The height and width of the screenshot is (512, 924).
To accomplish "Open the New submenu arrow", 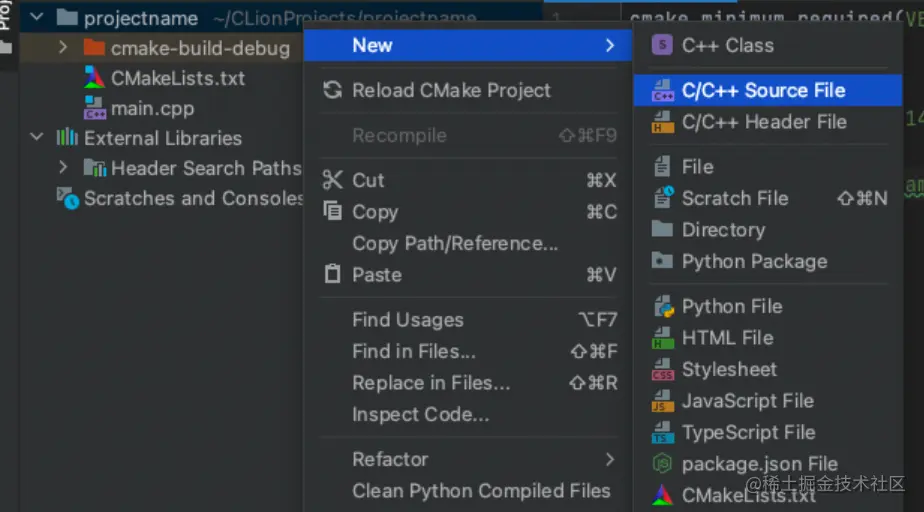I will pos(610,45).
